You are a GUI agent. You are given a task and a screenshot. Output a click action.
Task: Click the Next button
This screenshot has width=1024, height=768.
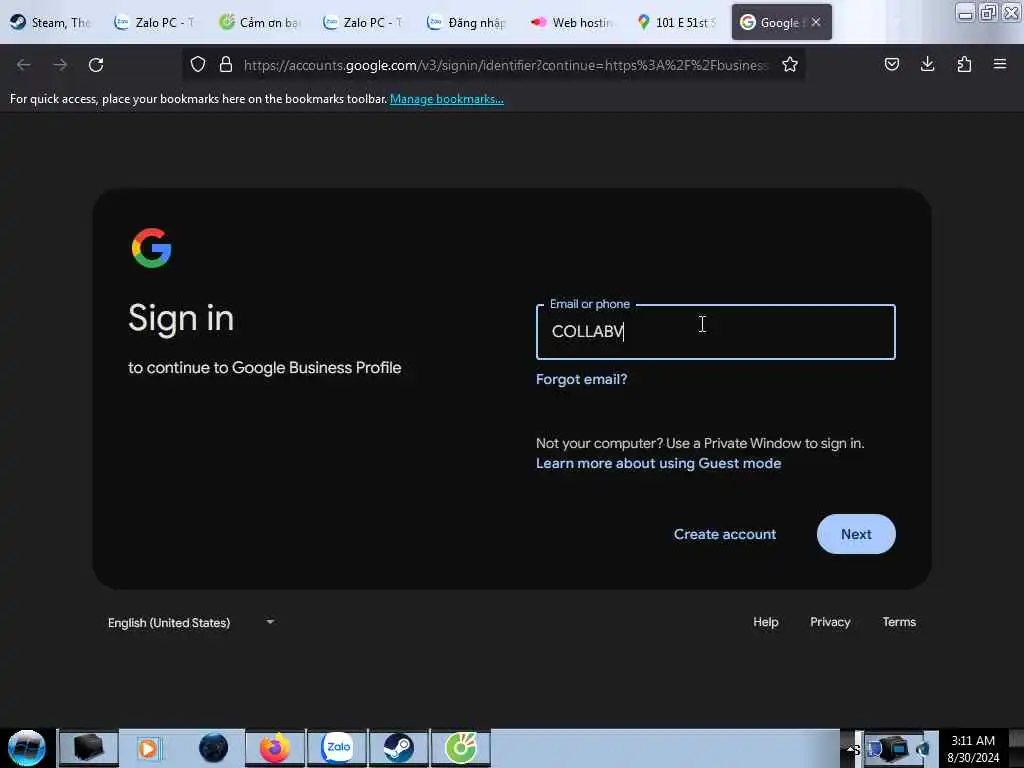pos(856,534)
